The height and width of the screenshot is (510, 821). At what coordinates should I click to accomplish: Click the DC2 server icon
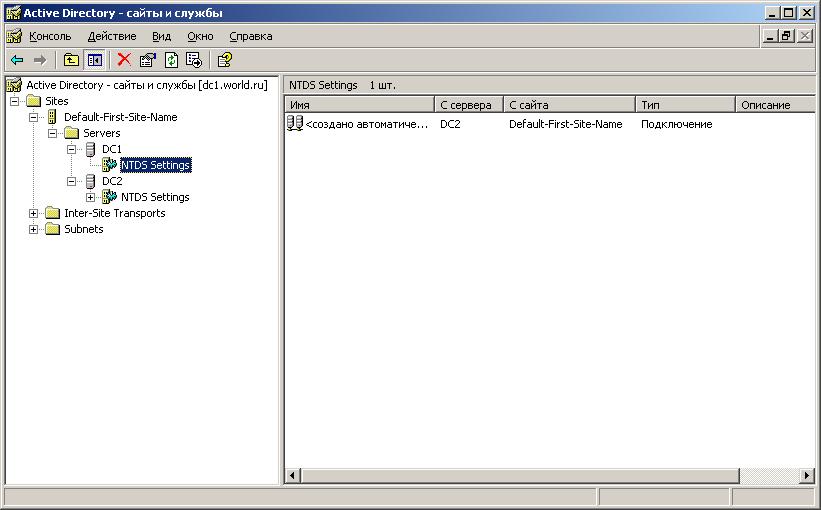[90, 181]
